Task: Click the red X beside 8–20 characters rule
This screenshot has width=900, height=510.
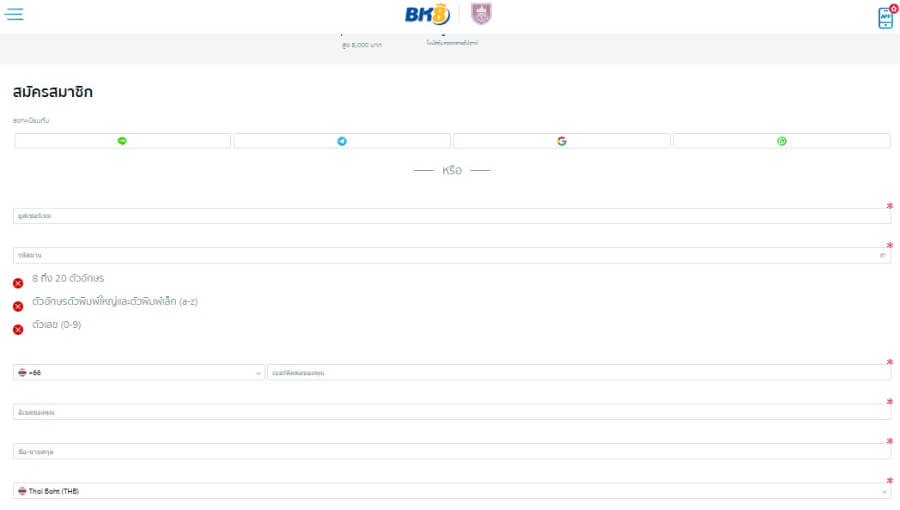Action: 18,283
